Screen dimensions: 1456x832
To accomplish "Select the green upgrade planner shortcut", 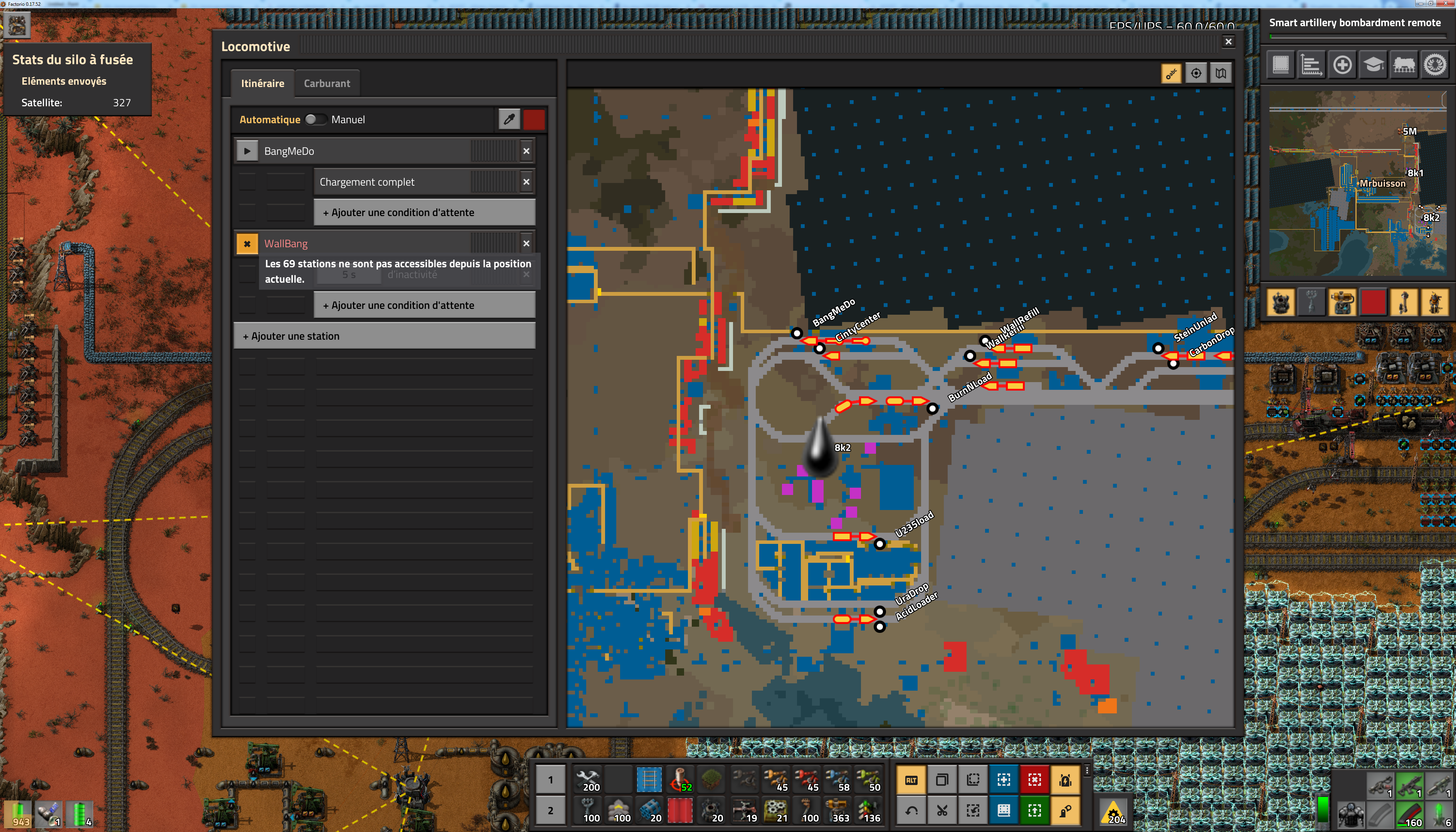I will point(1035,810).
